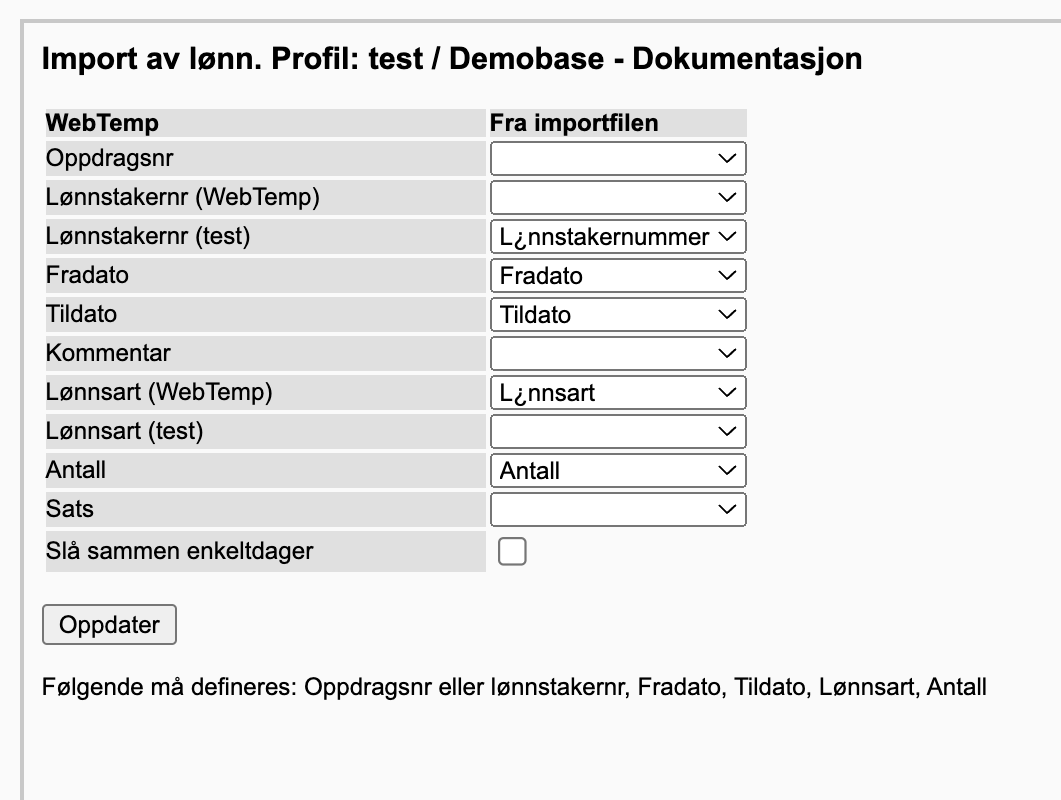
Task: Expand the Kommentar dropdown
Action: point(618,353)
